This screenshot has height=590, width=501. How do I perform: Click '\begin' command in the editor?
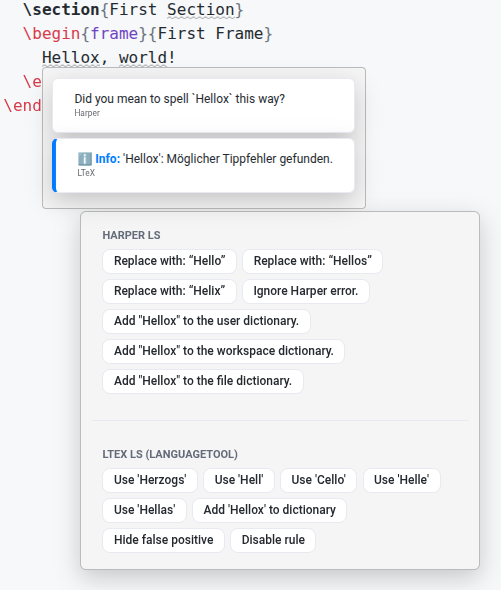(x=52, y=33)
